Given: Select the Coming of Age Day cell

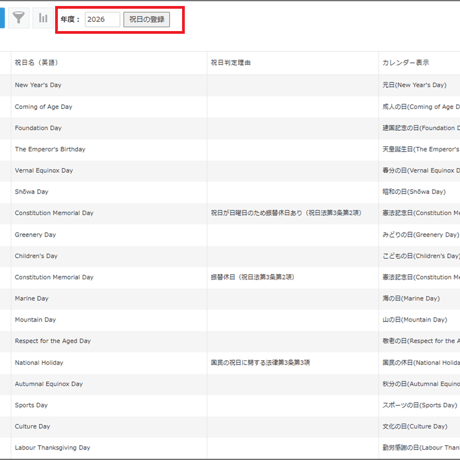Looking at the screenshot, I should tap(109, 107).
